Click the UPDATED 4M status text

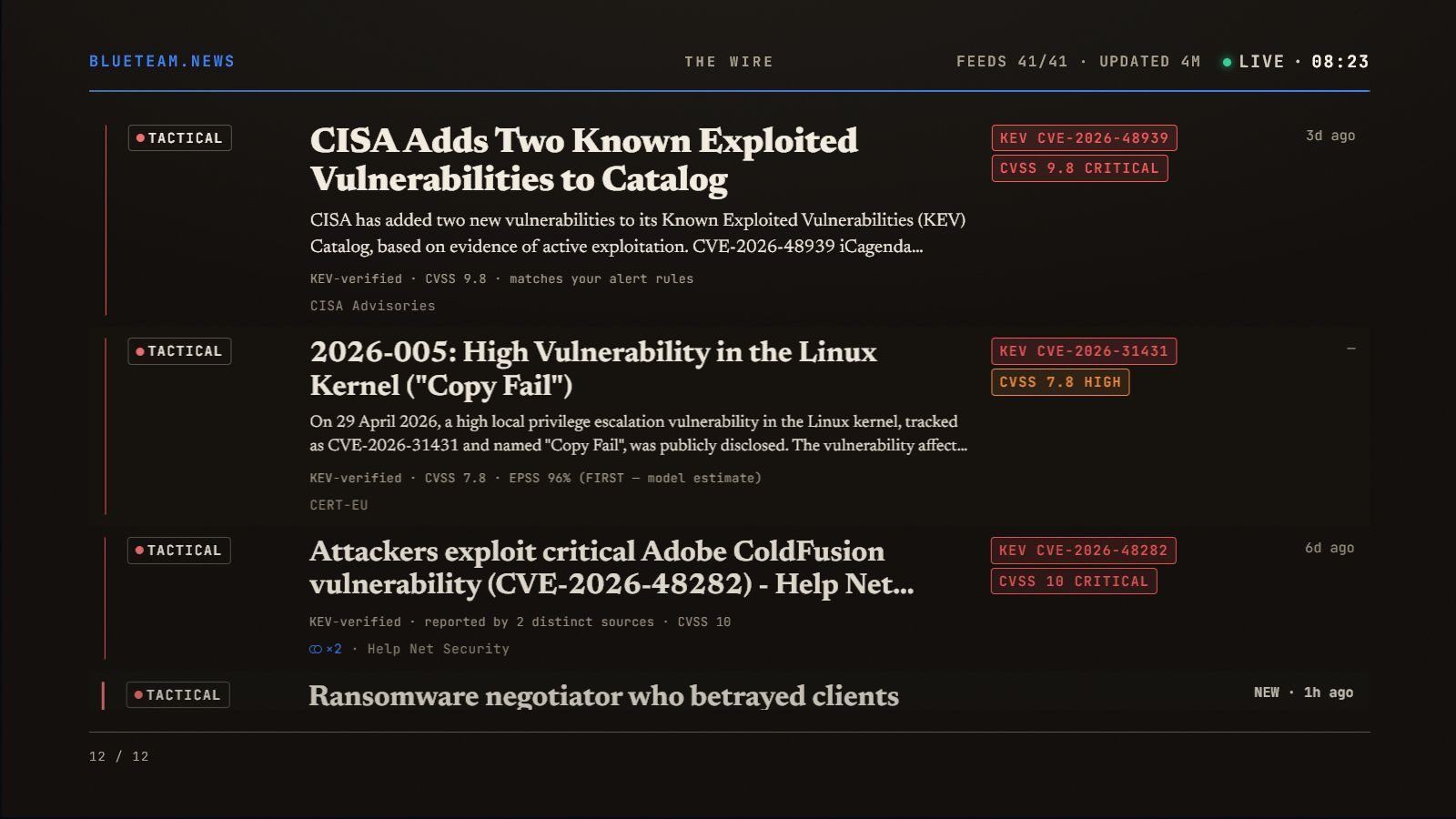pyautogui.click(x=1150, y=62)
